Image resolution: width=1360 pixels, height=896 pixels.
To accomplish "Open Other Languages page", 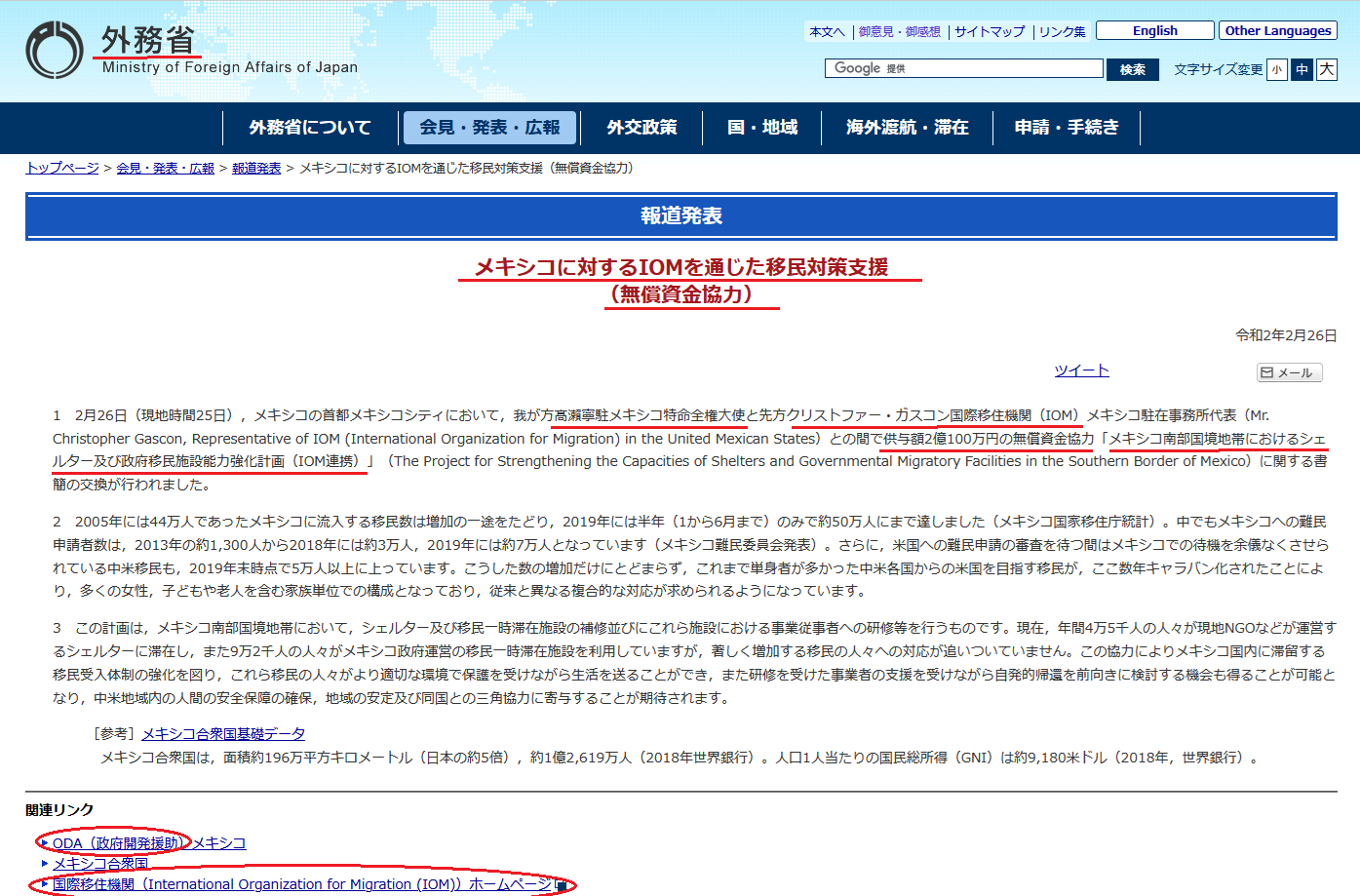I will pos(1277,30).
